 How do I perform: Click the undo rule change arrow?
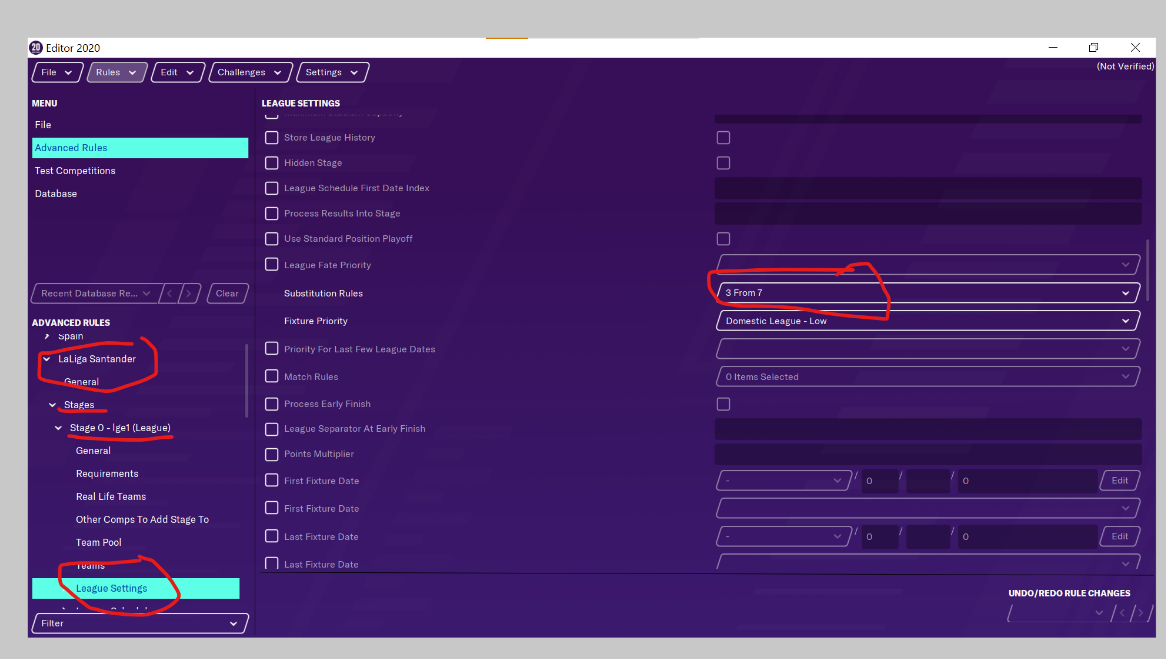pyautogui.click(x=1121, y=613)
